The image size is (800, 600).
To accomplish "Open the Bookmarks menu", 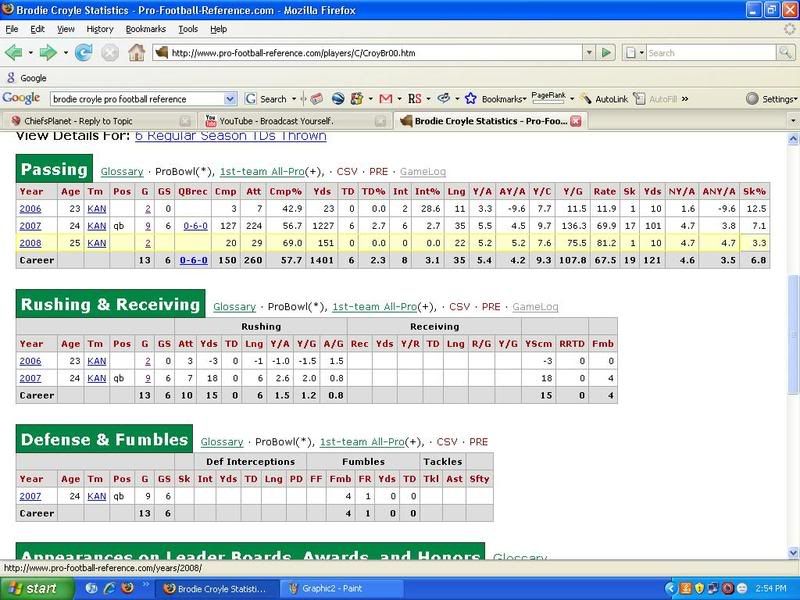I will [x=146, y=29].
